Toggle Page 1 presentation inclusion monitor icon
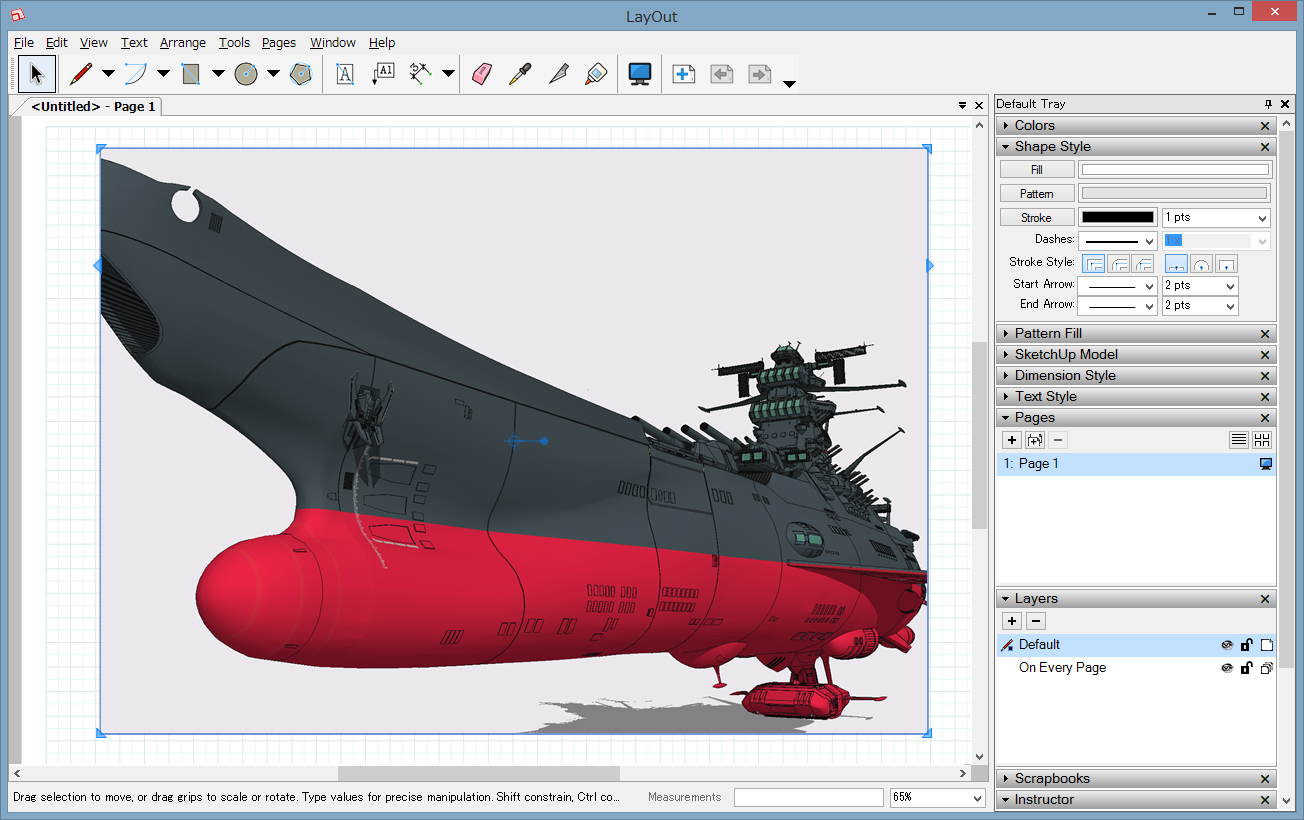Screen dimensions: 1304x820 (x=1266, y=464)
